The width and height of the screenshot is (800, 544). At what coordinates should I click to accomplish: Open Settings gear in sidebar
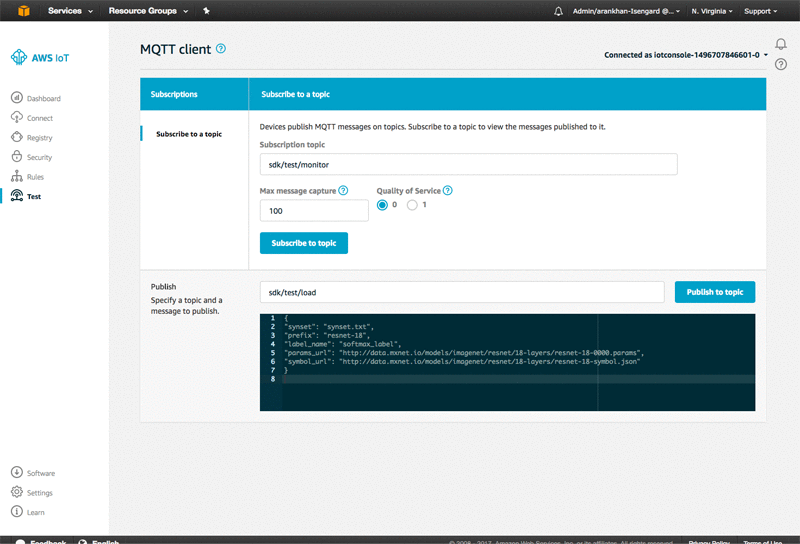coord(17,492)
